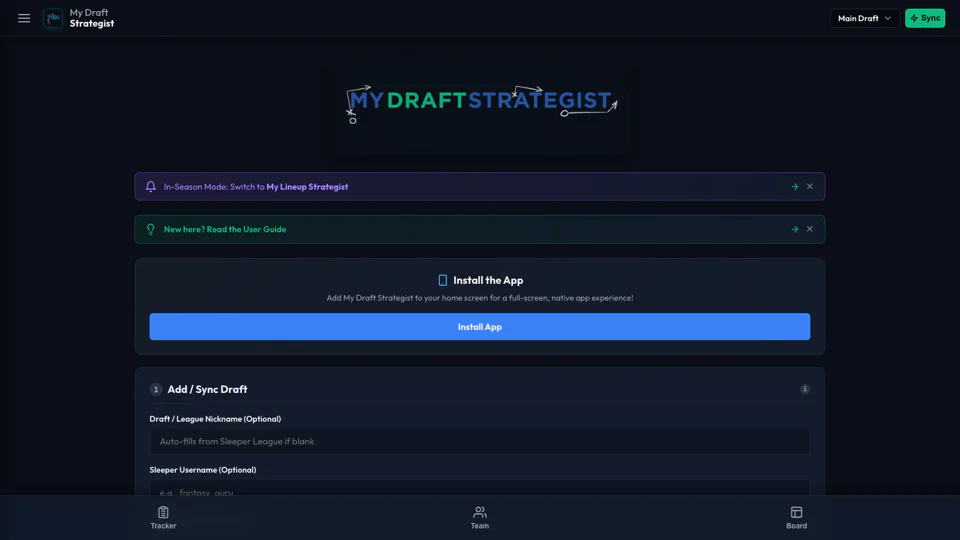Open the Main Draft dropdown
This screenshot has width=960, height=540.
pos(864,18)
